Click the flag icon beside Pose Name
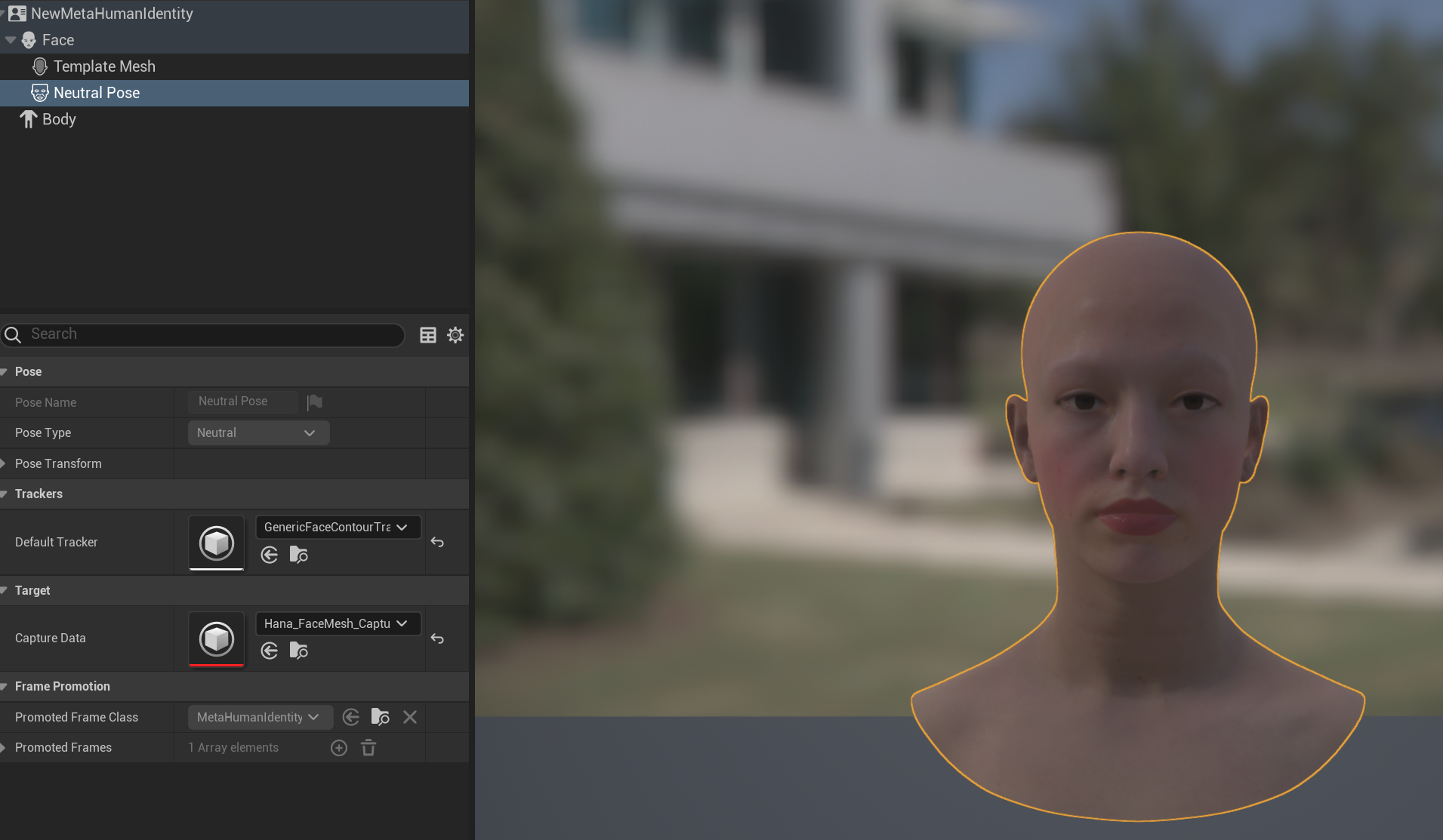Screen dimensions: 1443x840 click(315, 402)
